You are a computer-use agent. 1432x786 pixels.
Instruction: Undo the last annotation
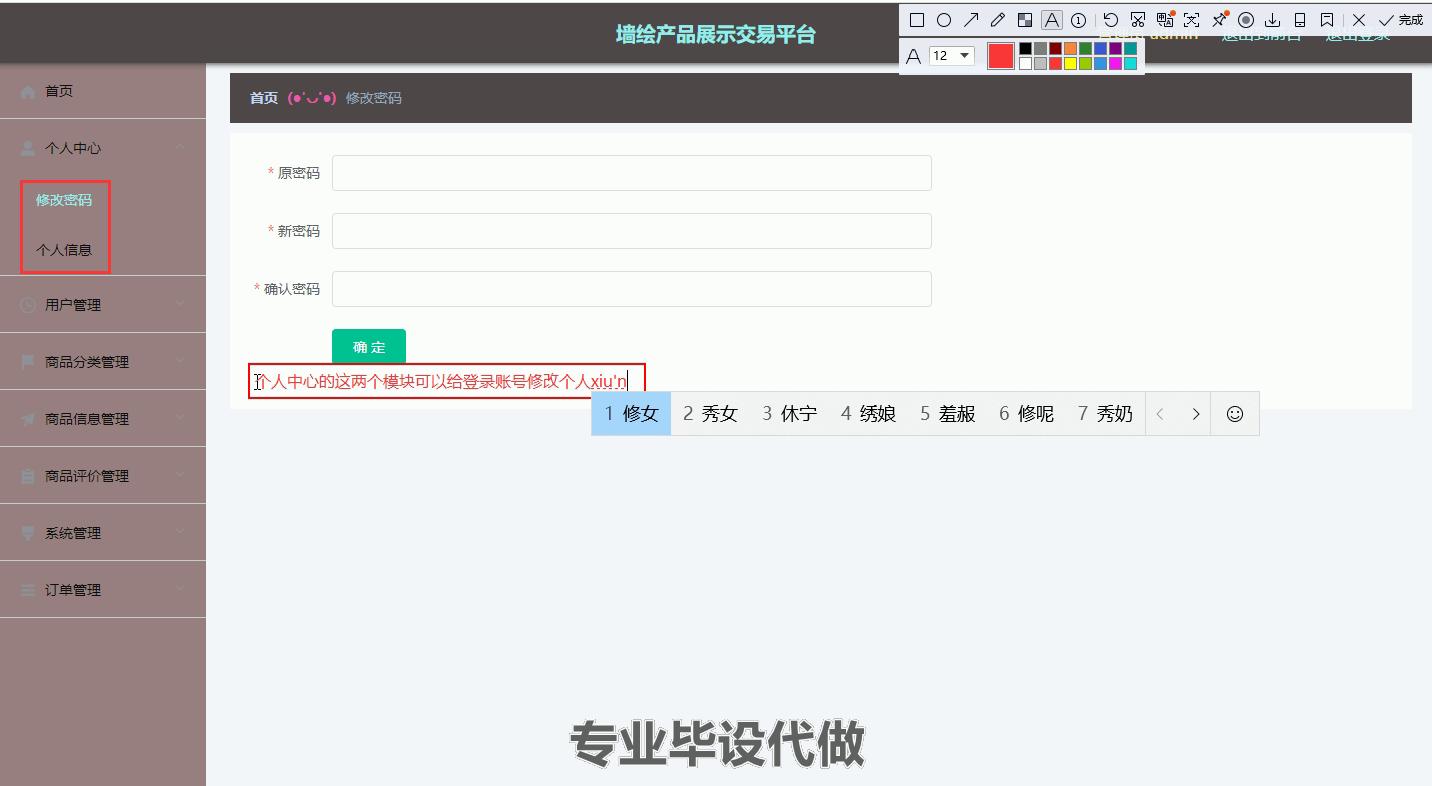[x=1109, y=19]
